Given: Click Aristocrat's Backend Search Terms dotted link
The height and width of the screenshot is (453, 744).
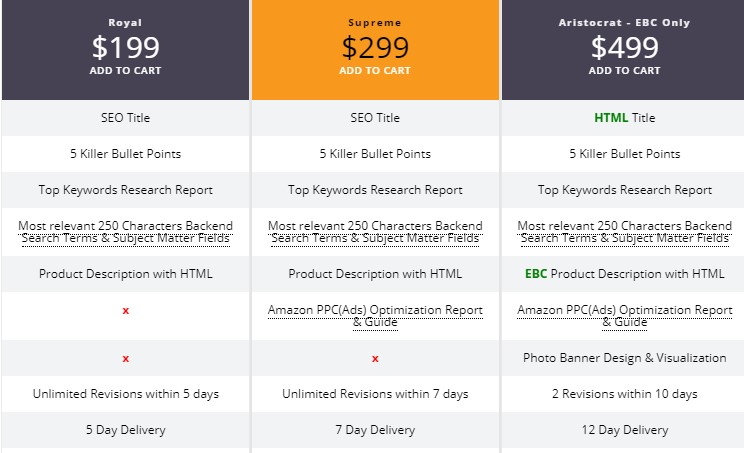Looking at the screenshot, I should pyautogui.click(x=624, y=231).
